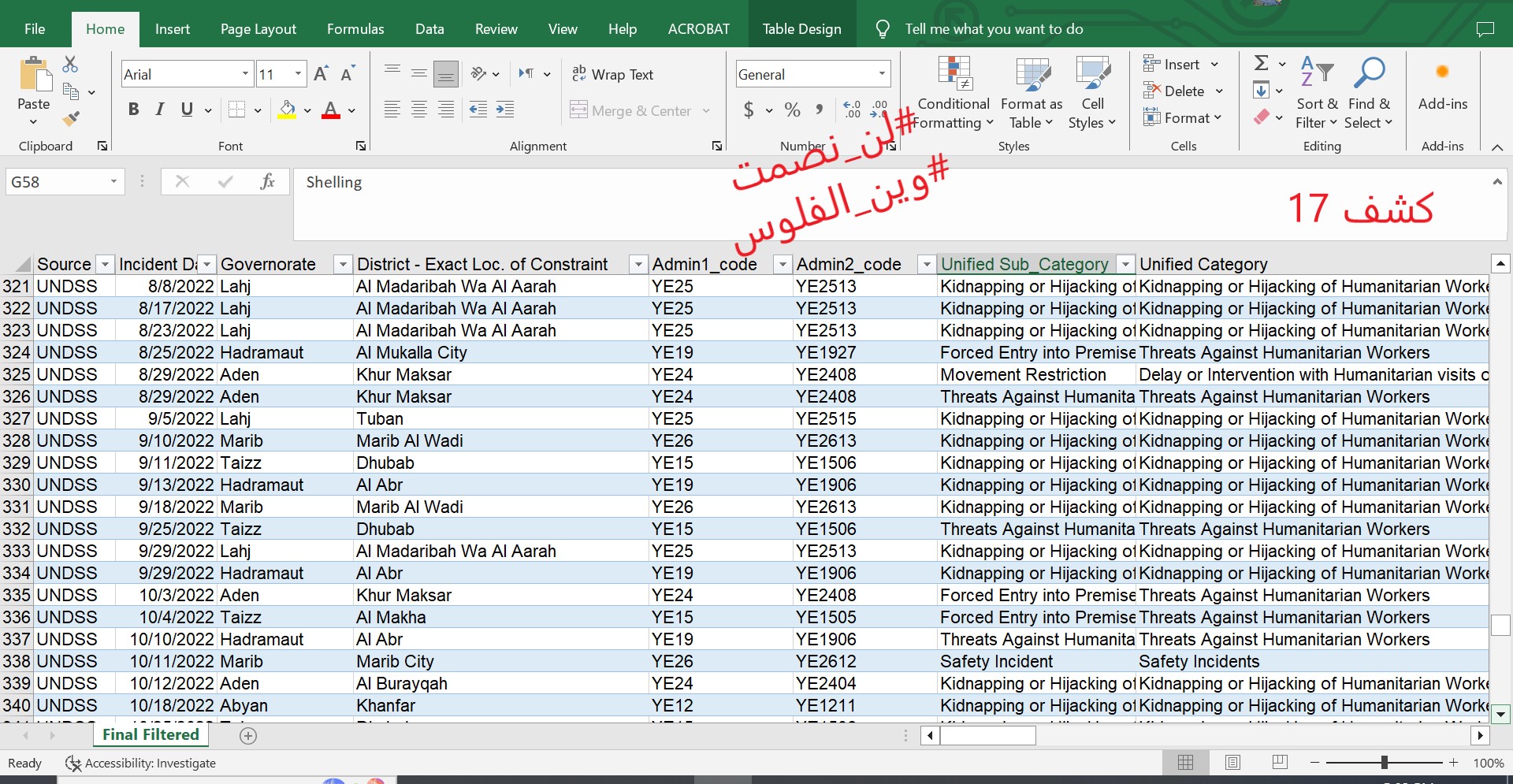Select the Final Filtered sheet tab
Screen dimensions: 1513x784
(151, 734)
